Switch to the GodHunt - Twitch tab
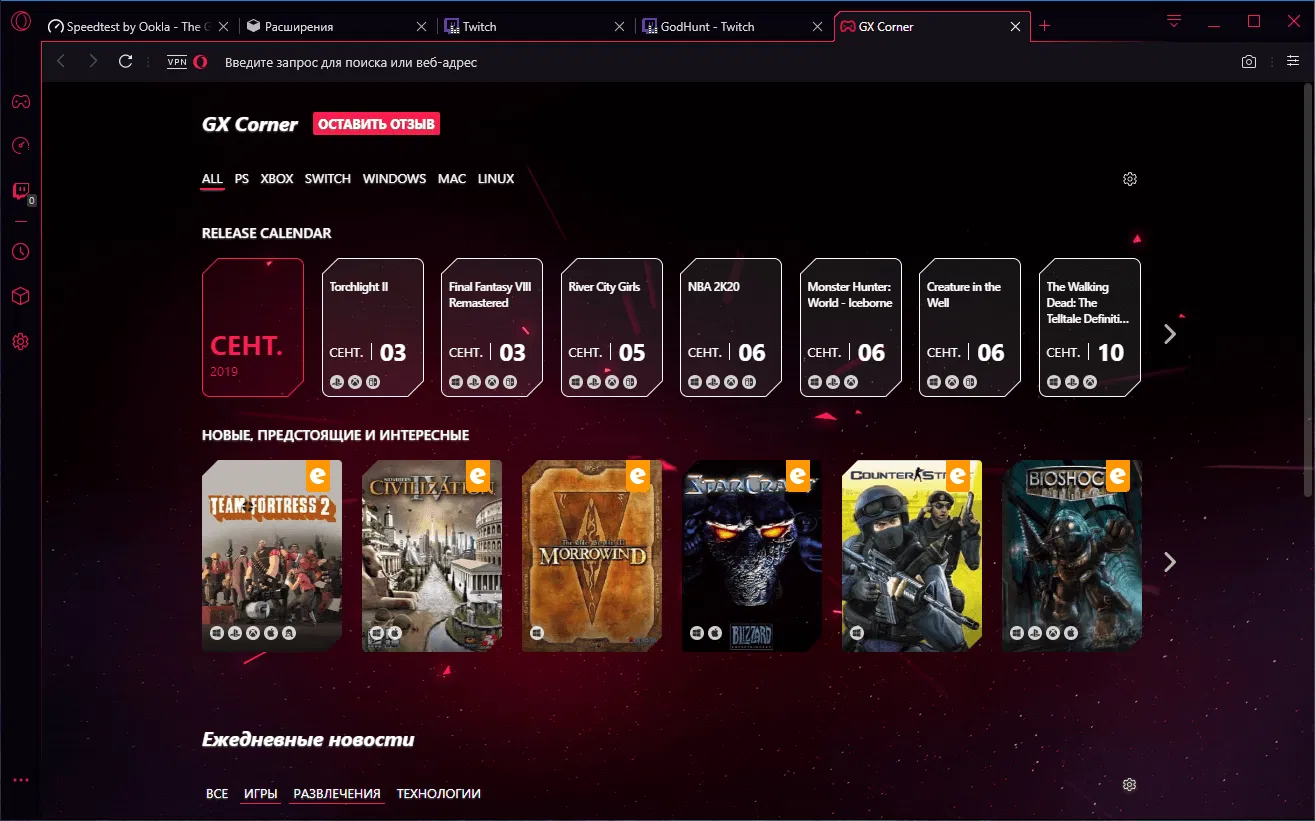Screen dimensions: 1315x821 click(x=733, y=27)
